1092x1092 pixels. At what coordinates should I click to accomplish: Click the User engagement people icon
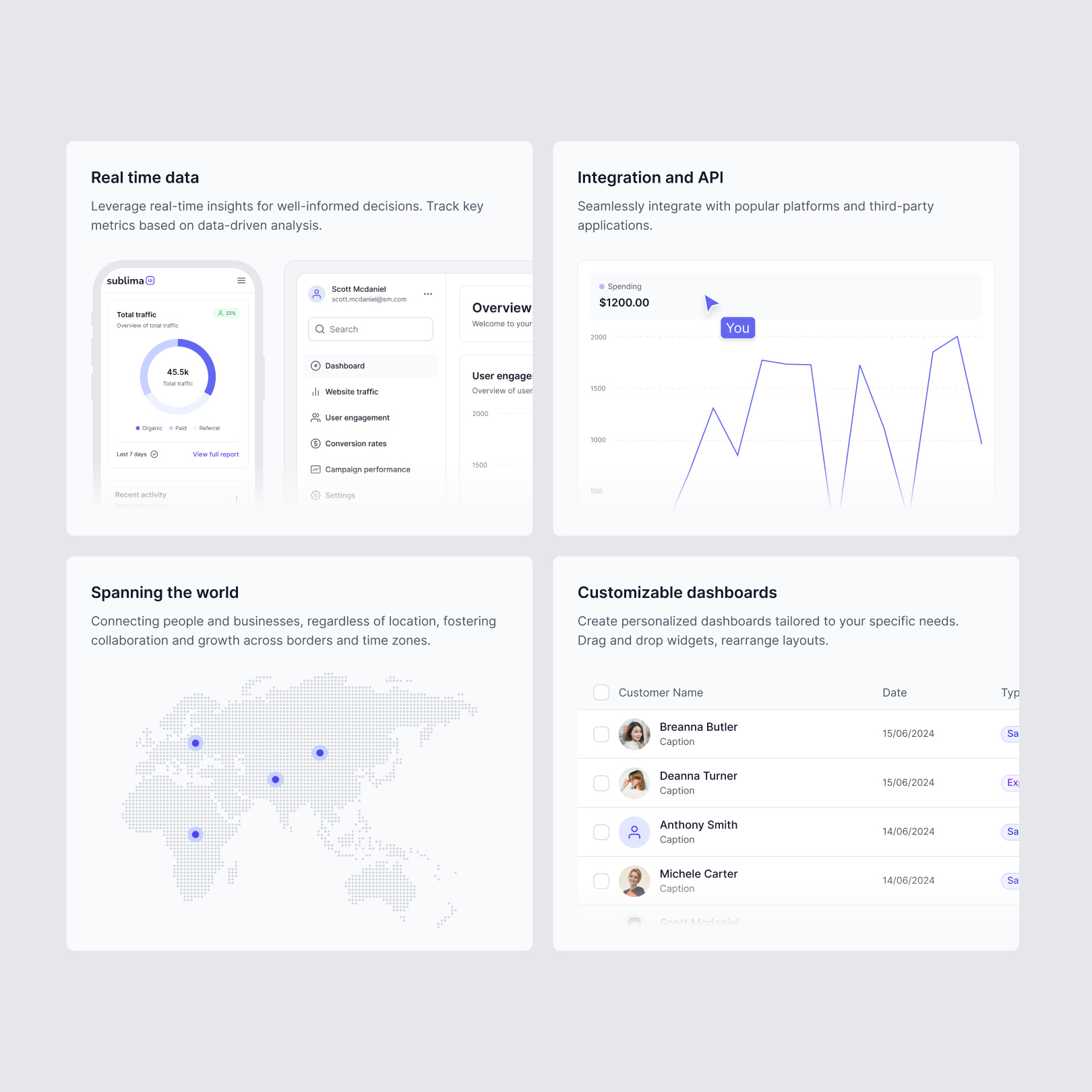coord(315,418)
